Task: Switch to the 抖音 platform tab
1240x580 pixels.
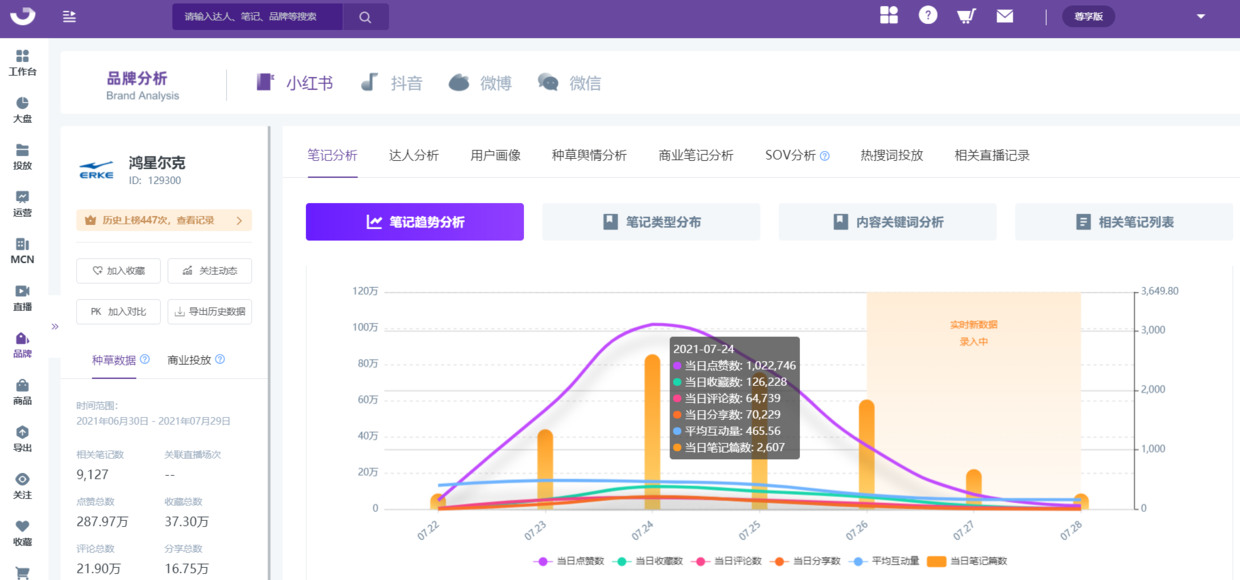Action: click(392, 83)
